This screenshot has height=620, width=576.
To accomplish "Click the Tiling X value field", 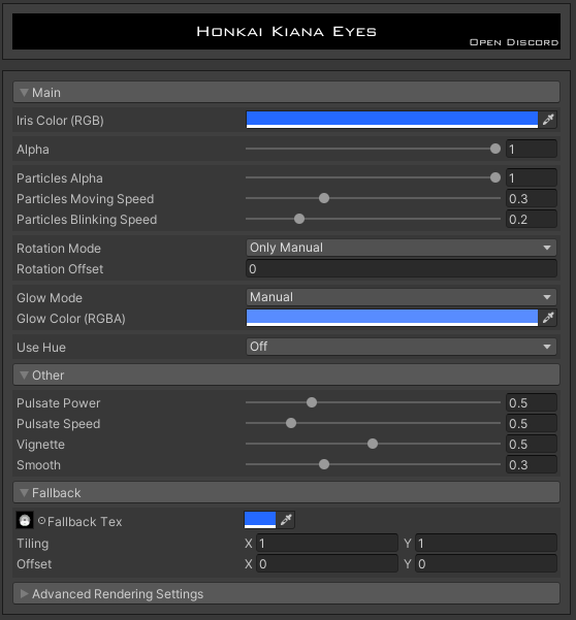I will pyautogui.click(x=327, y=543).
